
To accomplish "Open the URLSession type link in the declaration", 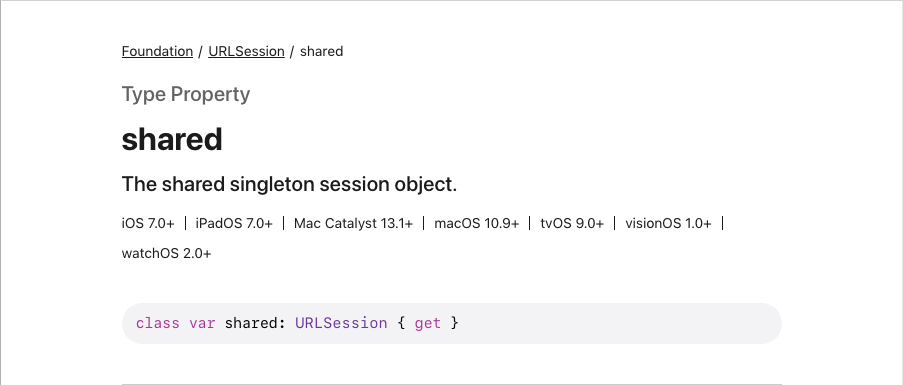I will [x=341, y=323].
